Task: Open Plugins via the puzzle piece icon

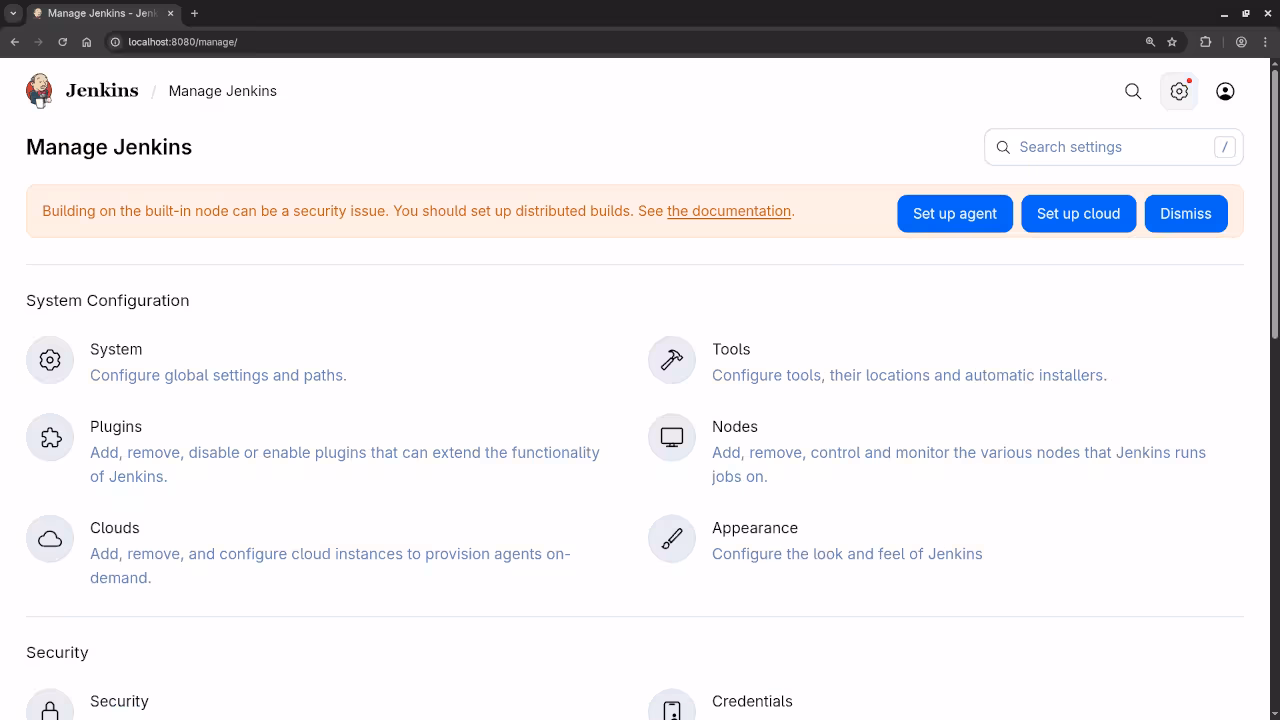Action: pyautogui.click(x=50, y=438)
